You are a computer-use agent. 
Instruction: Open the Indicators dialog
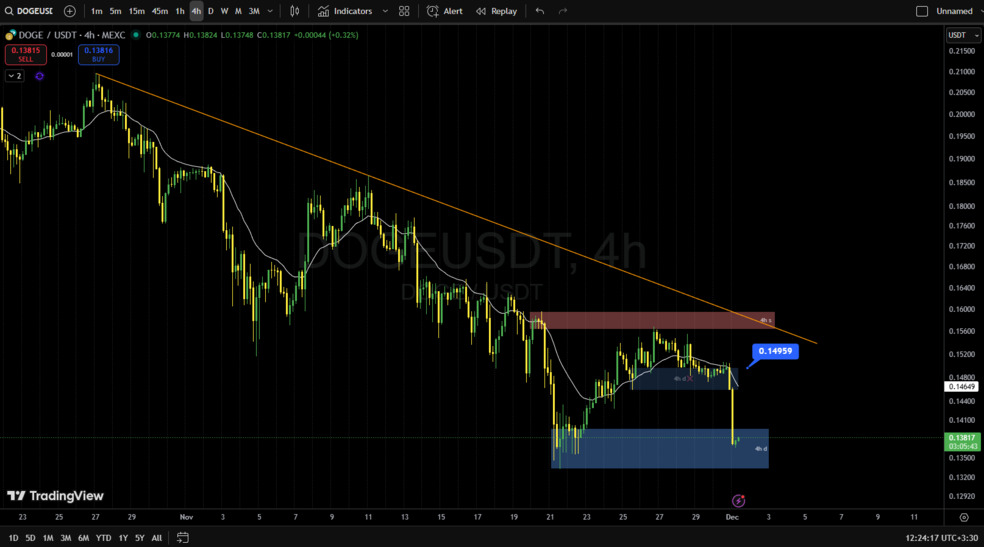(x=346, y=11)
